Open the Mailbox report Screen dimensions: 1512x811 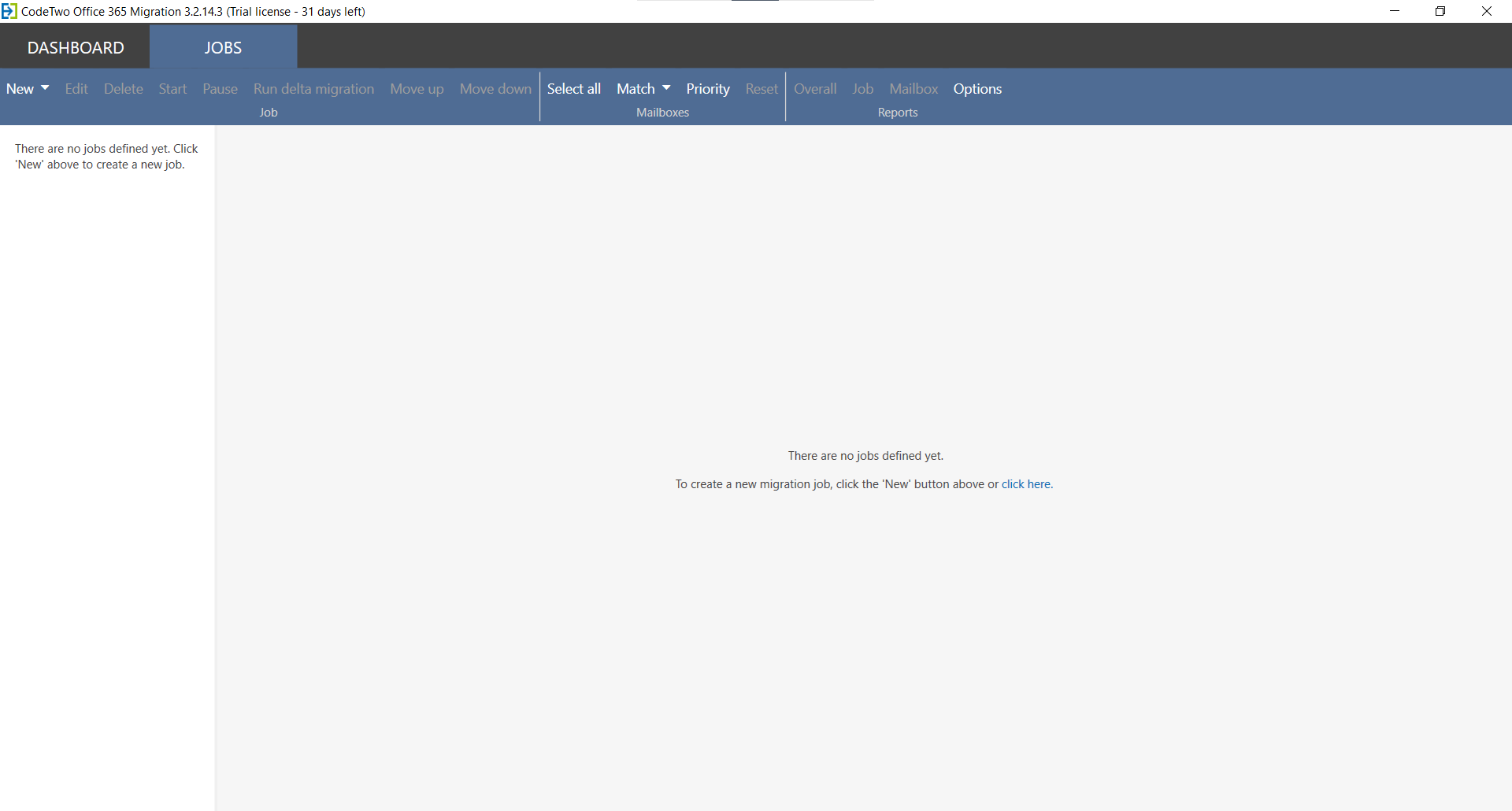[x=913, y=89]
